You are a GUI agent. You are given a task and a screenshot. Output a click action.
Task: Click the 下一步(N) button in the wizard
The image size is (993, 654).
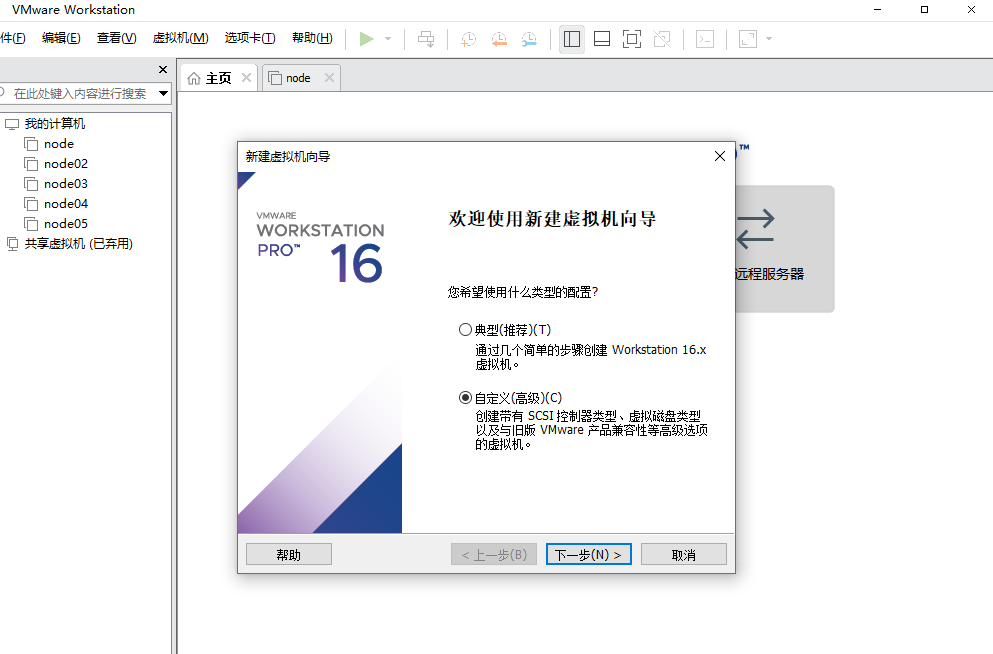588,553
